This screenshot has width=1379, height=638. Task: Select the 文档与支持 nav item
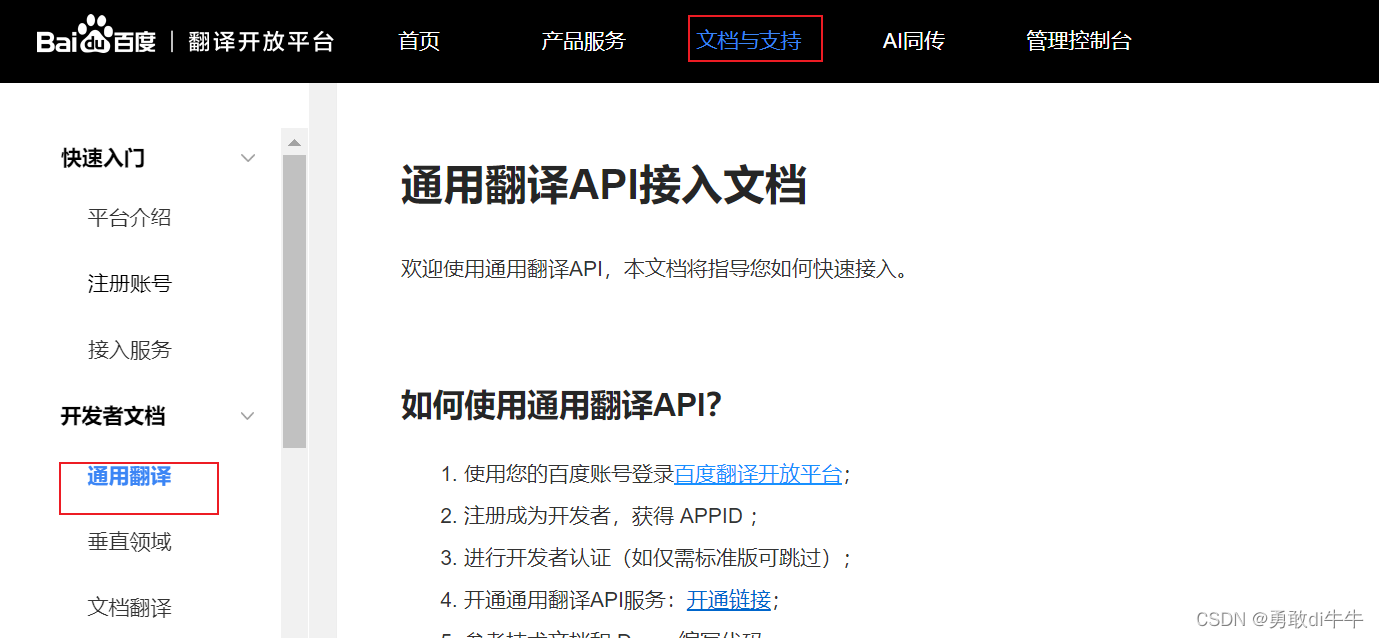coord(749,41)
